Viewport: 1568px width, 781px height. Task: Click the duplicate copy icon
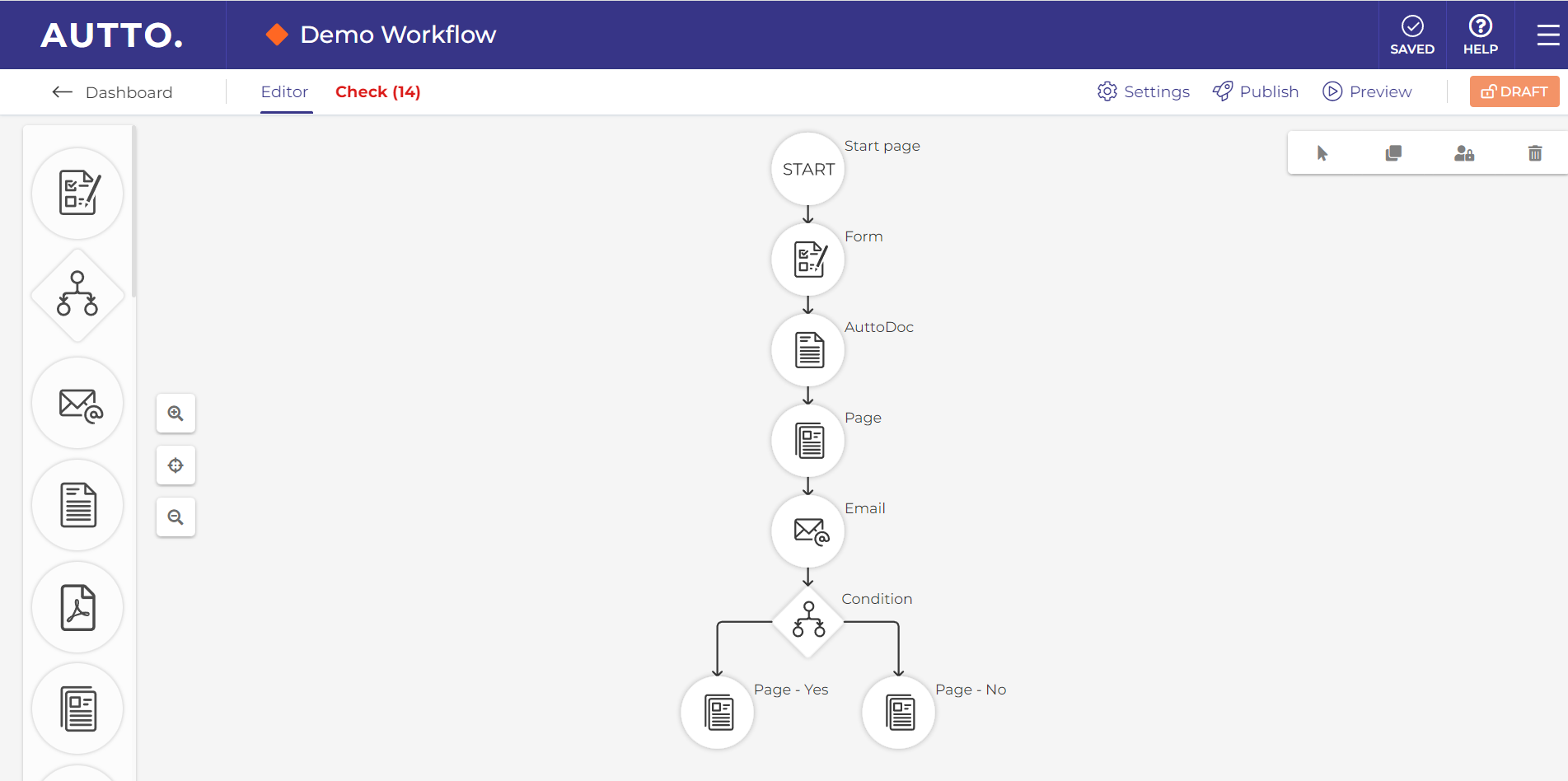pos(1393,153)
